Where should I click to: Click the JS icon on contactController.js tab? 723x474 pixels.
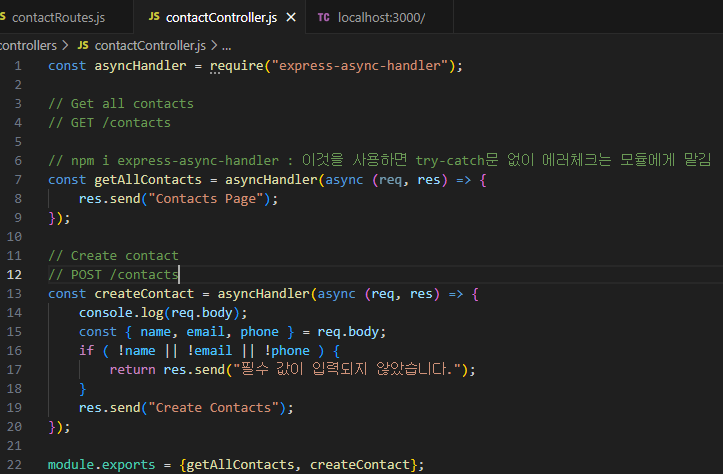coord(154,17)
